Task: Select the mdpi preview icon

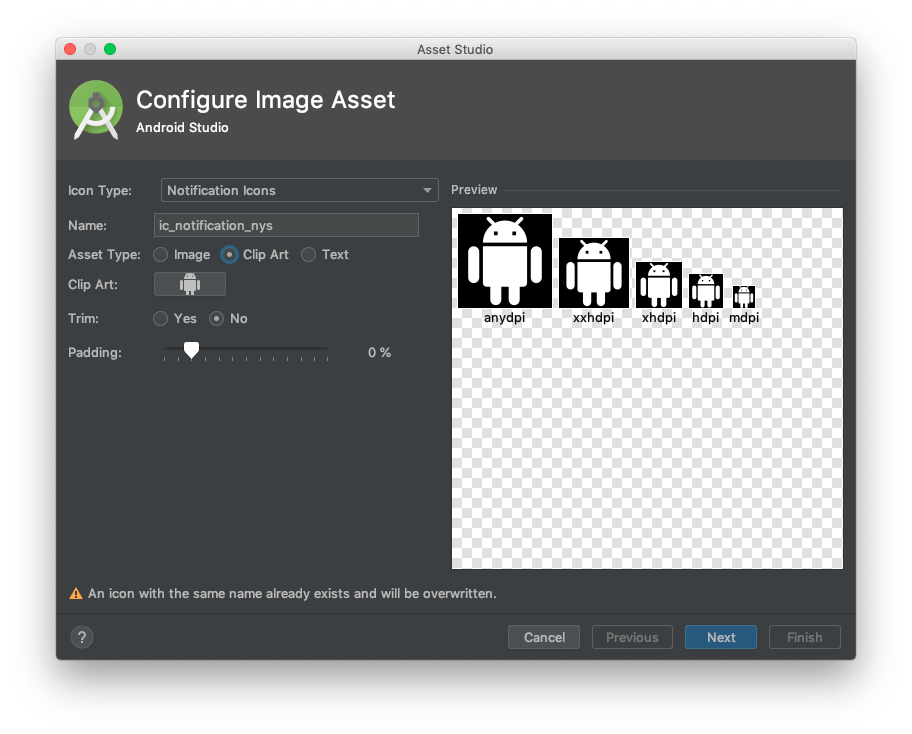Action: (744, 297)
